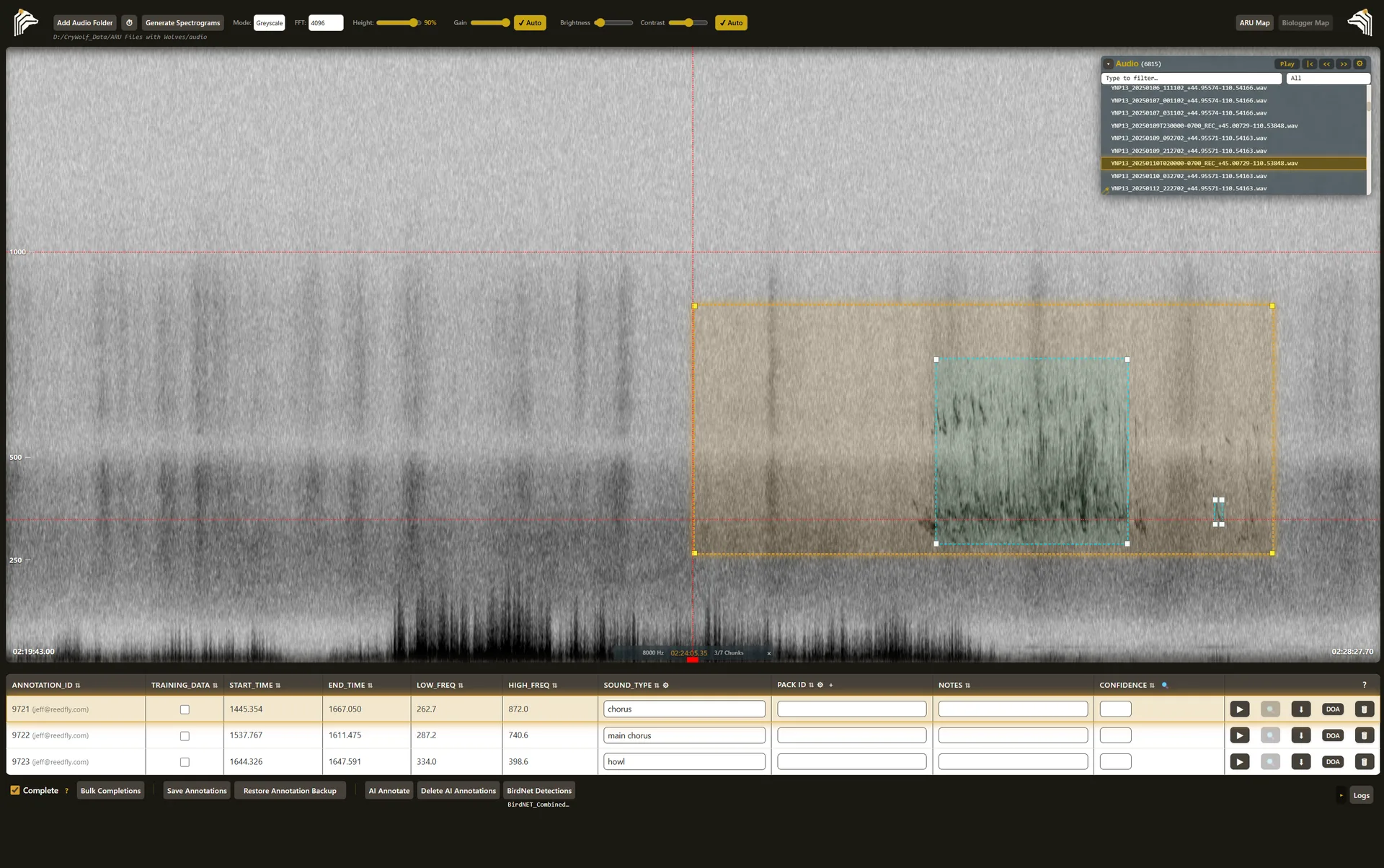Select file YNP13_20250112_222702 in audio list
The image size is (1384, 868).
pos(1233,189)
